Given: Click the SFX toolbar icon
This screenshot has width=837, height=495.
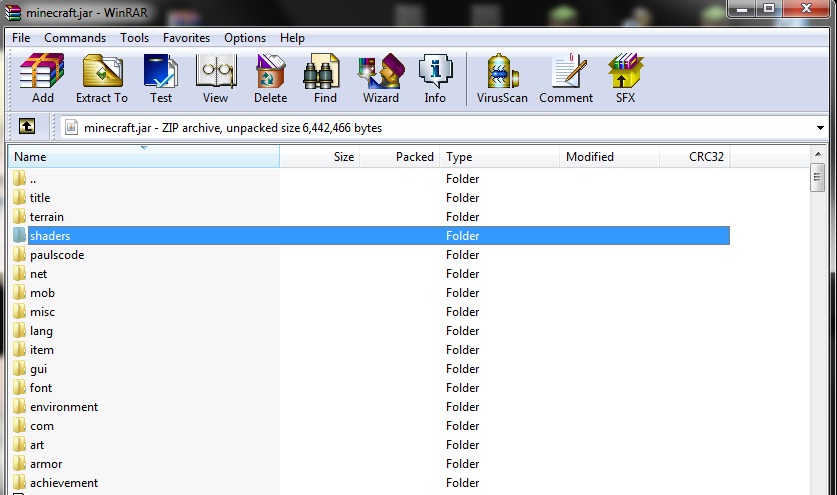Looking at the screenshot, I should point(625,71).
